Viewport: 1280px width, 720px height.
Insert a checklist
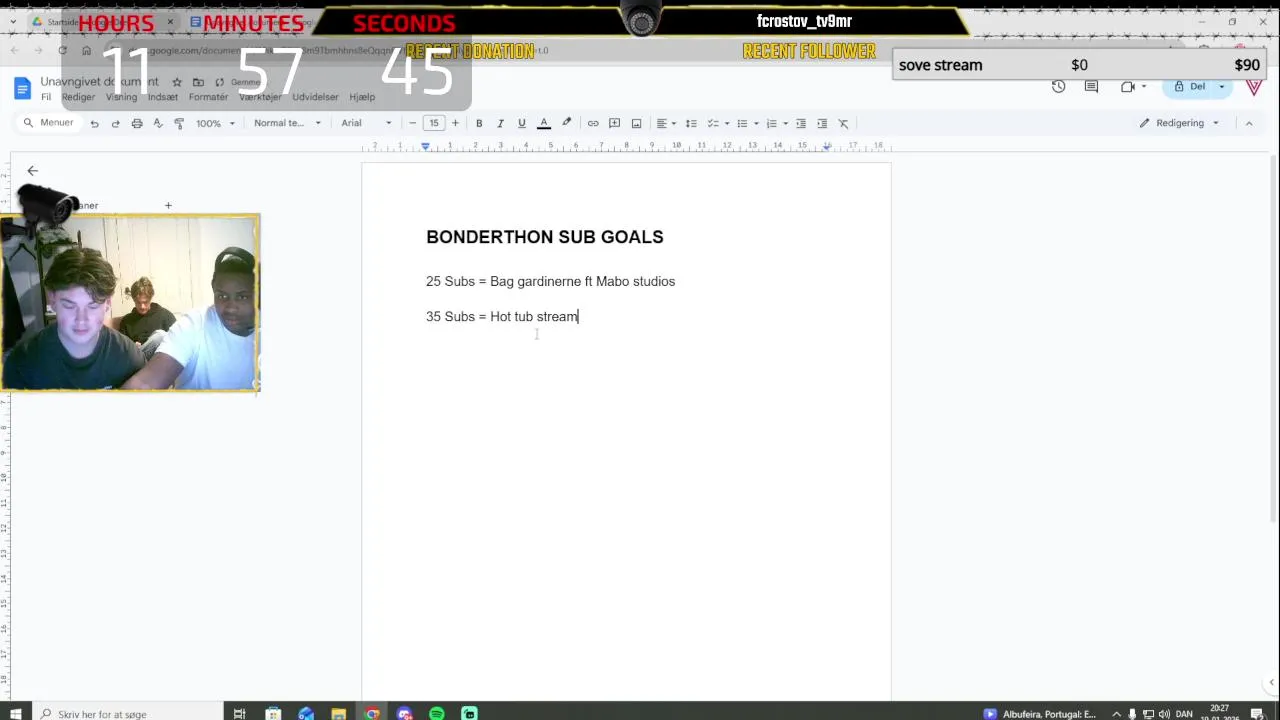713,123
